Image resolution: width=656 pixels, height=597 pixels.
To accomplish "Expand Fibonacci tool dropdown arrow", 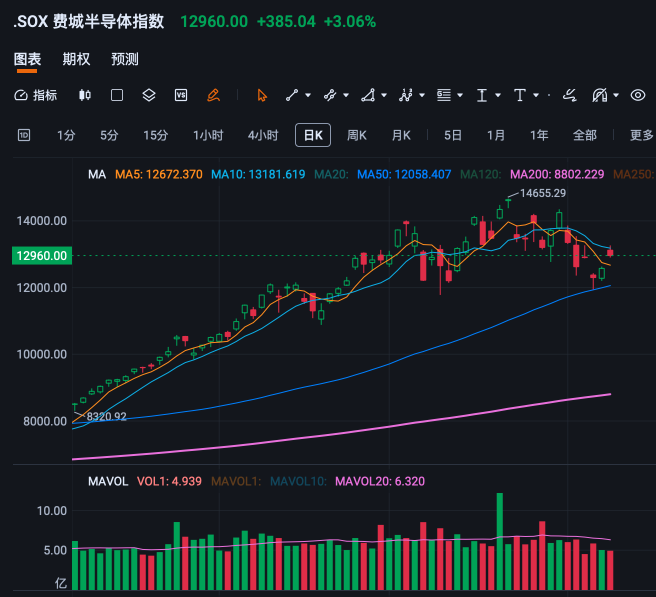I will coord(460,95).
